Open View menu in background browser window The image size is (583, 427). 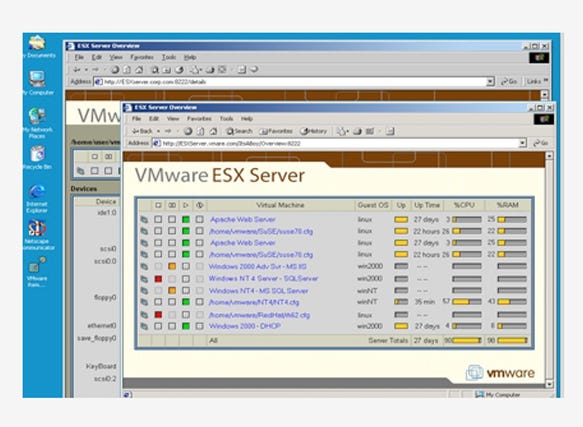116,57
